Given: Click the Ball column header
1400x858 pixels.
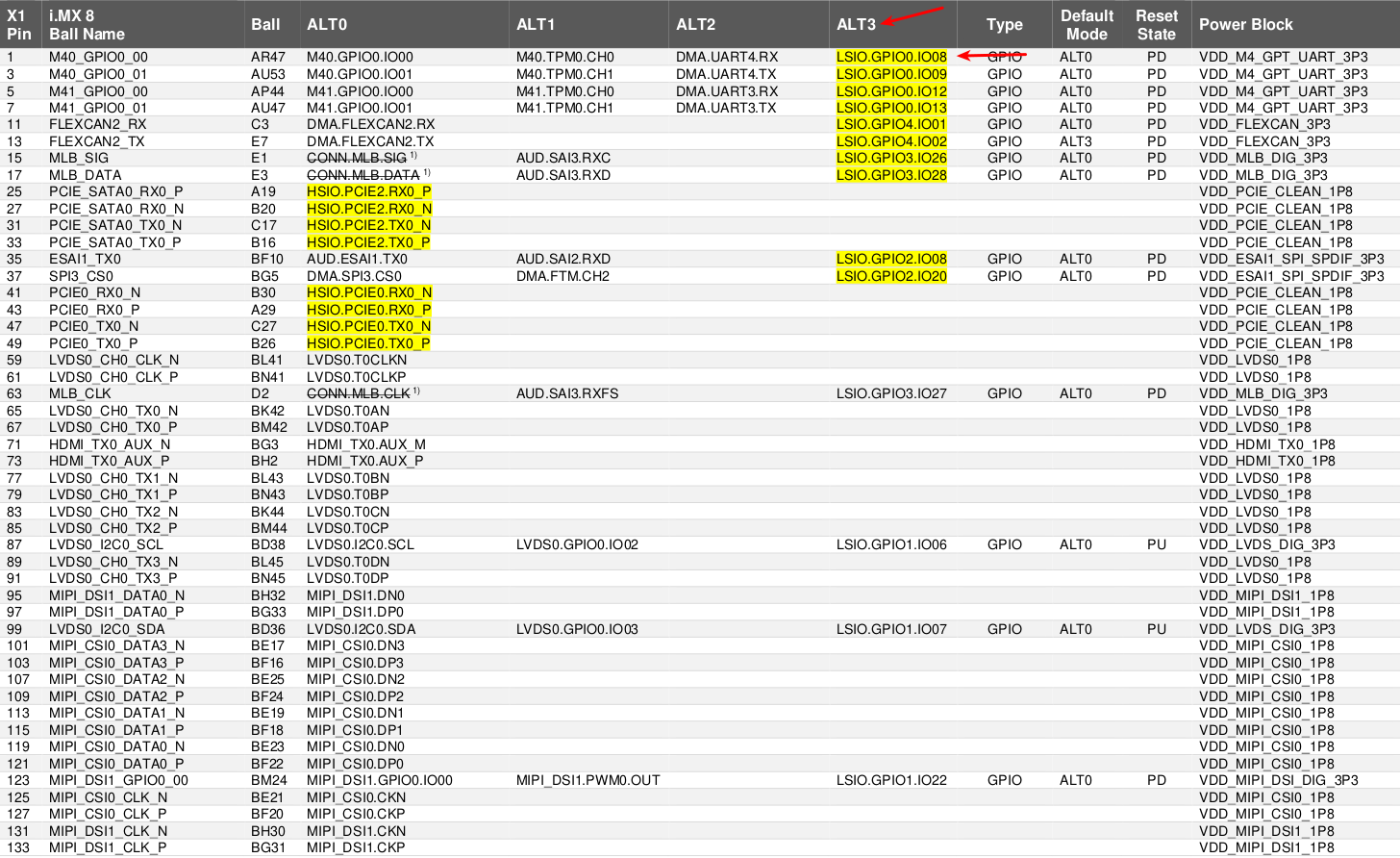Looking at the screenshot, I should [265, 25].
